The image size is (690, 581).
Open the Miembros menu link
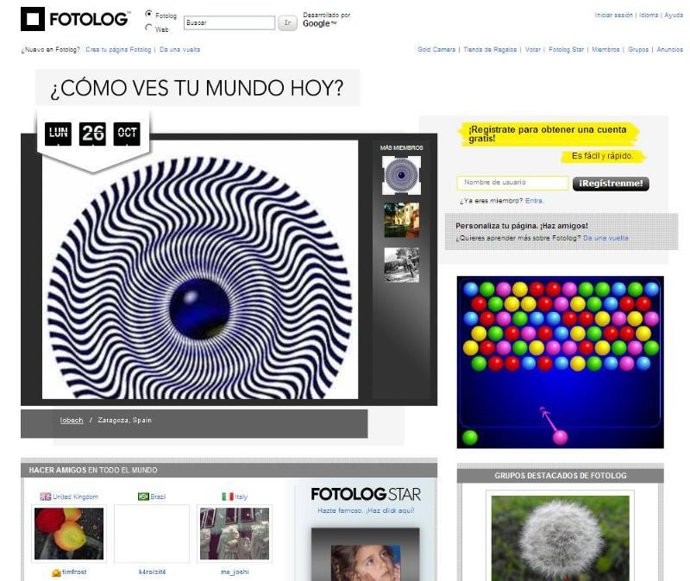(x=605, y=49)
